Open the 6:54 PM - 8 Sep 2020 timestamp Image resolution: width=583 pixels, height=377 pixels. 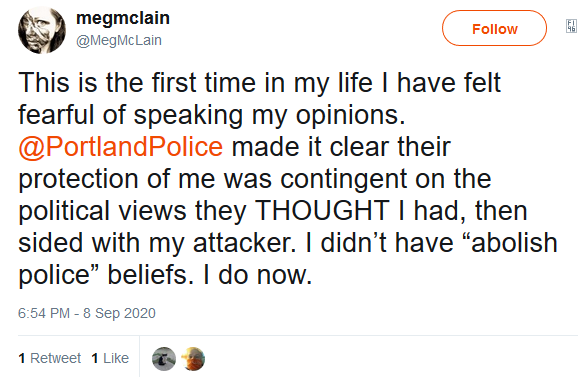87,313
